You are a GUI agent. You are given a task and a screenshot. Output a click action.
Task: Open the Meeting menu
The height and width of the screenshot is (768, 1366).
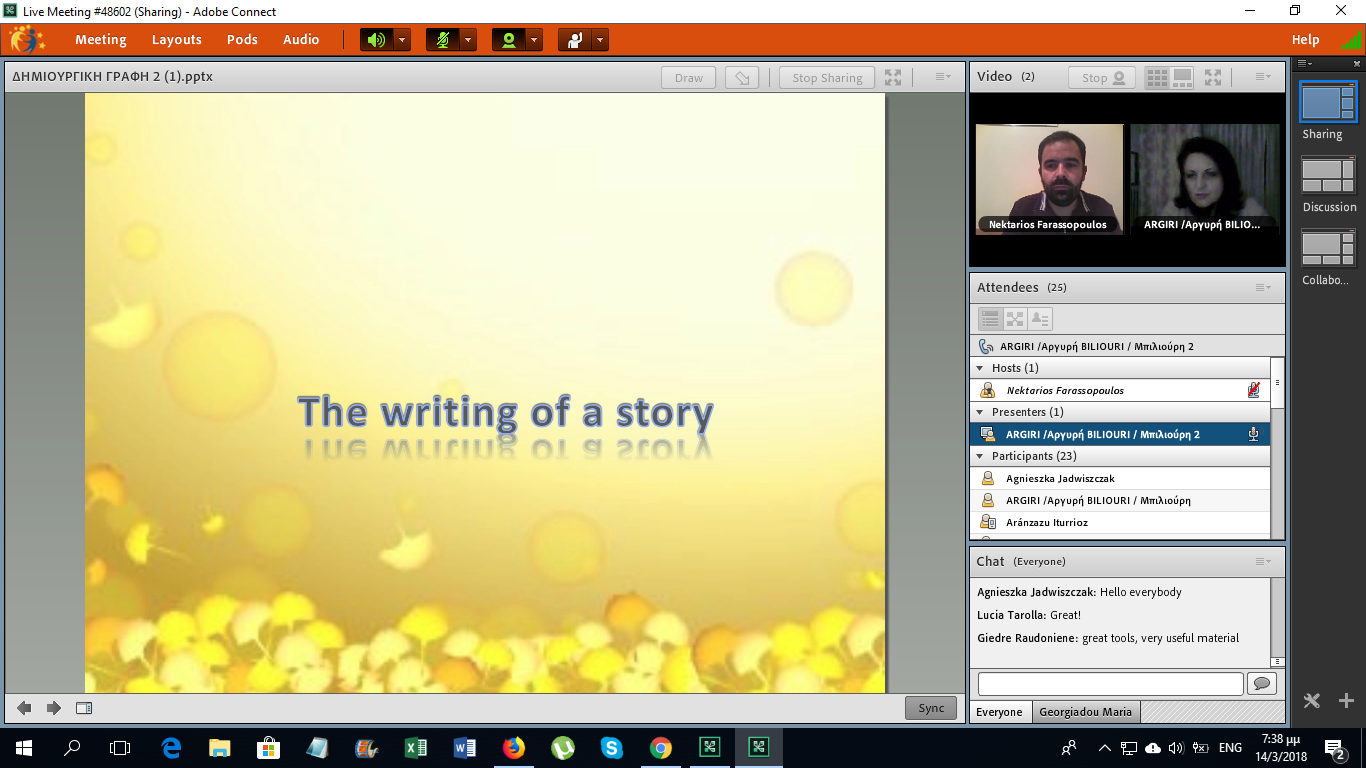coord(101,40)
